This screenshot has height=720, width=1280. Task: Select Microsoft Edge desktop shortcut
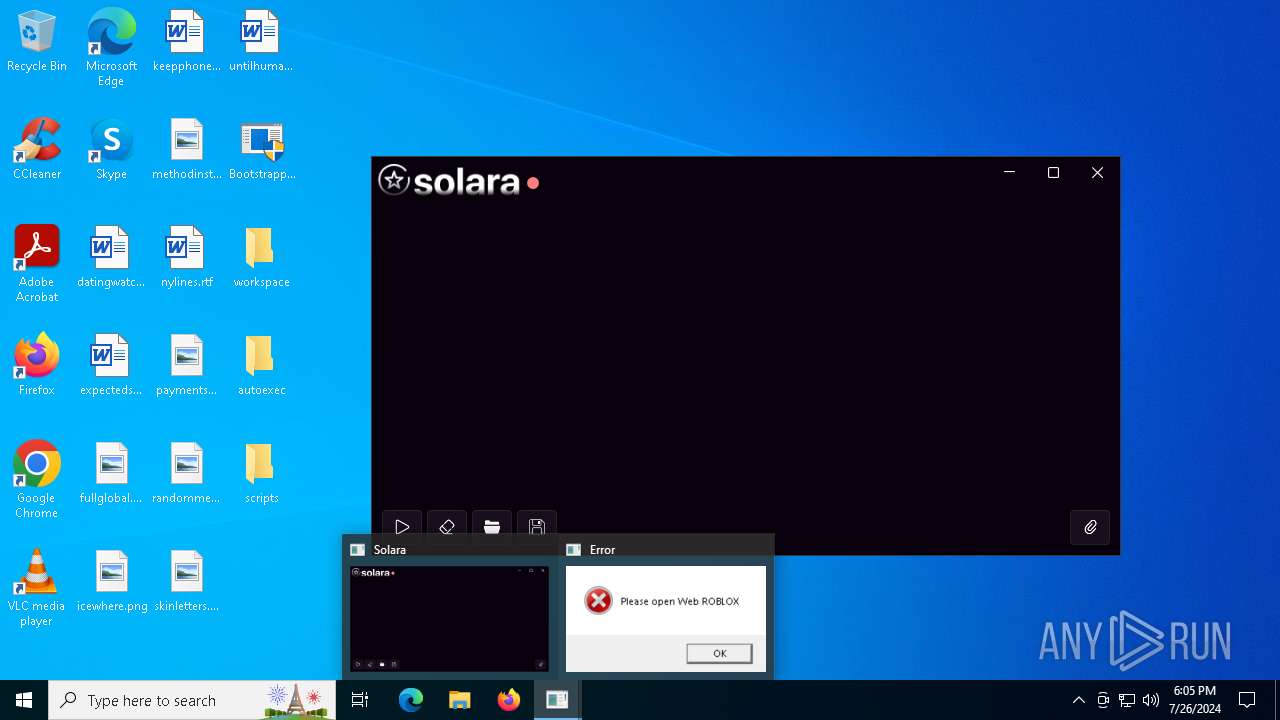click(x=111, y=48)
